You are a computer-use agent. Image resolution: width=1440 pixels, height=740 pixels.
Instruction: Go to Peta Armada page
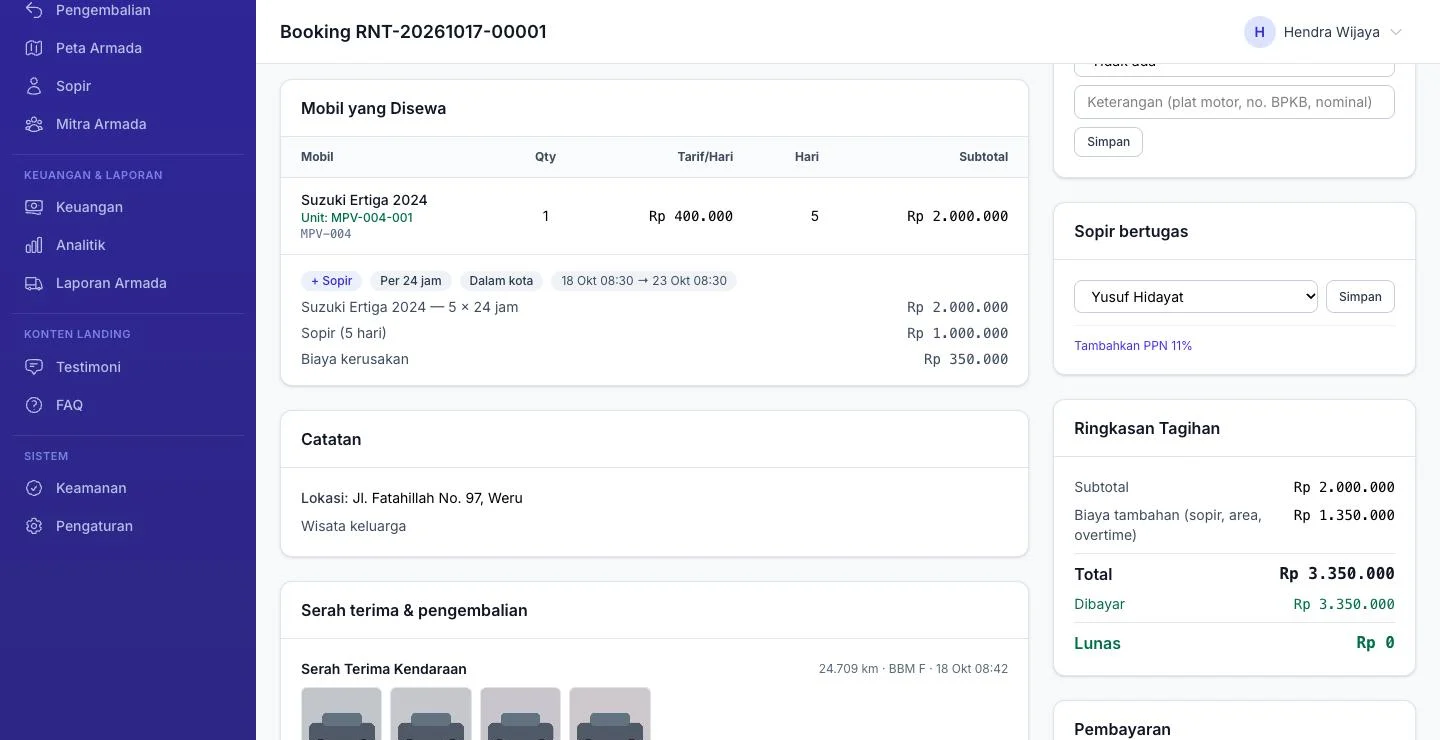click(x=128, y=48)
